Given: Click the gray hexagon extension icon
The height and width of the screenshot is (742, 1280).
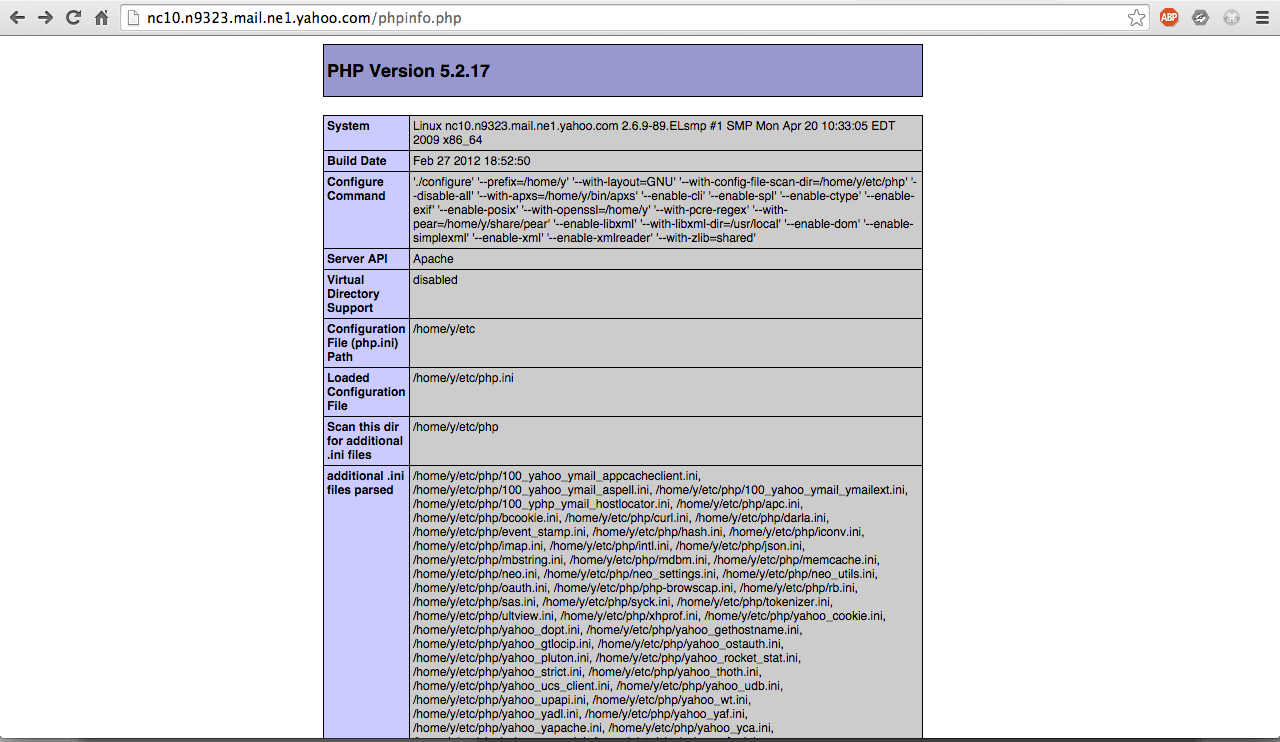Looking at the screenshot, I should [1201, 17].
